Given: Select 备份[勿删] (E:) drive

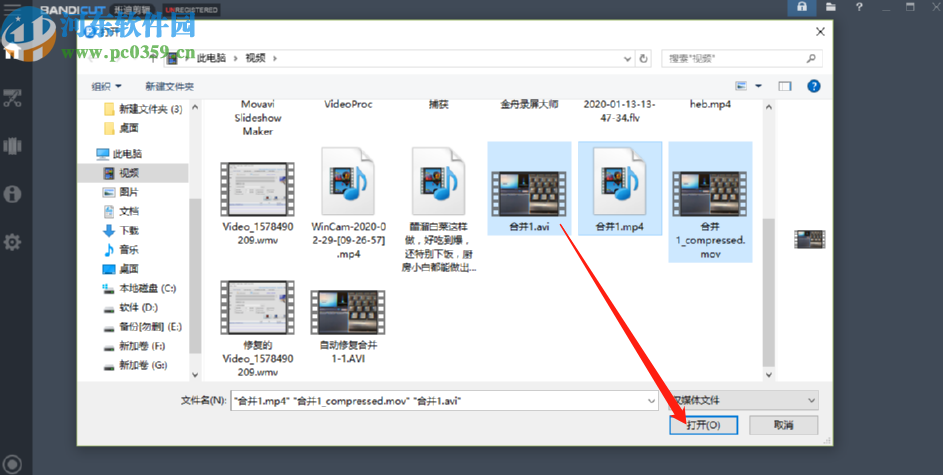Looking at the screenshot, I should (142, 327).
